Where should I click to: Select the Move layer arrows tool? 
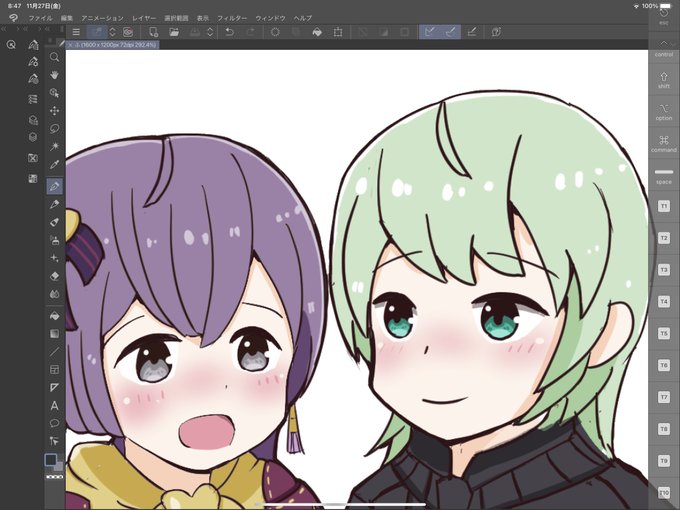(x=54, y=111)
